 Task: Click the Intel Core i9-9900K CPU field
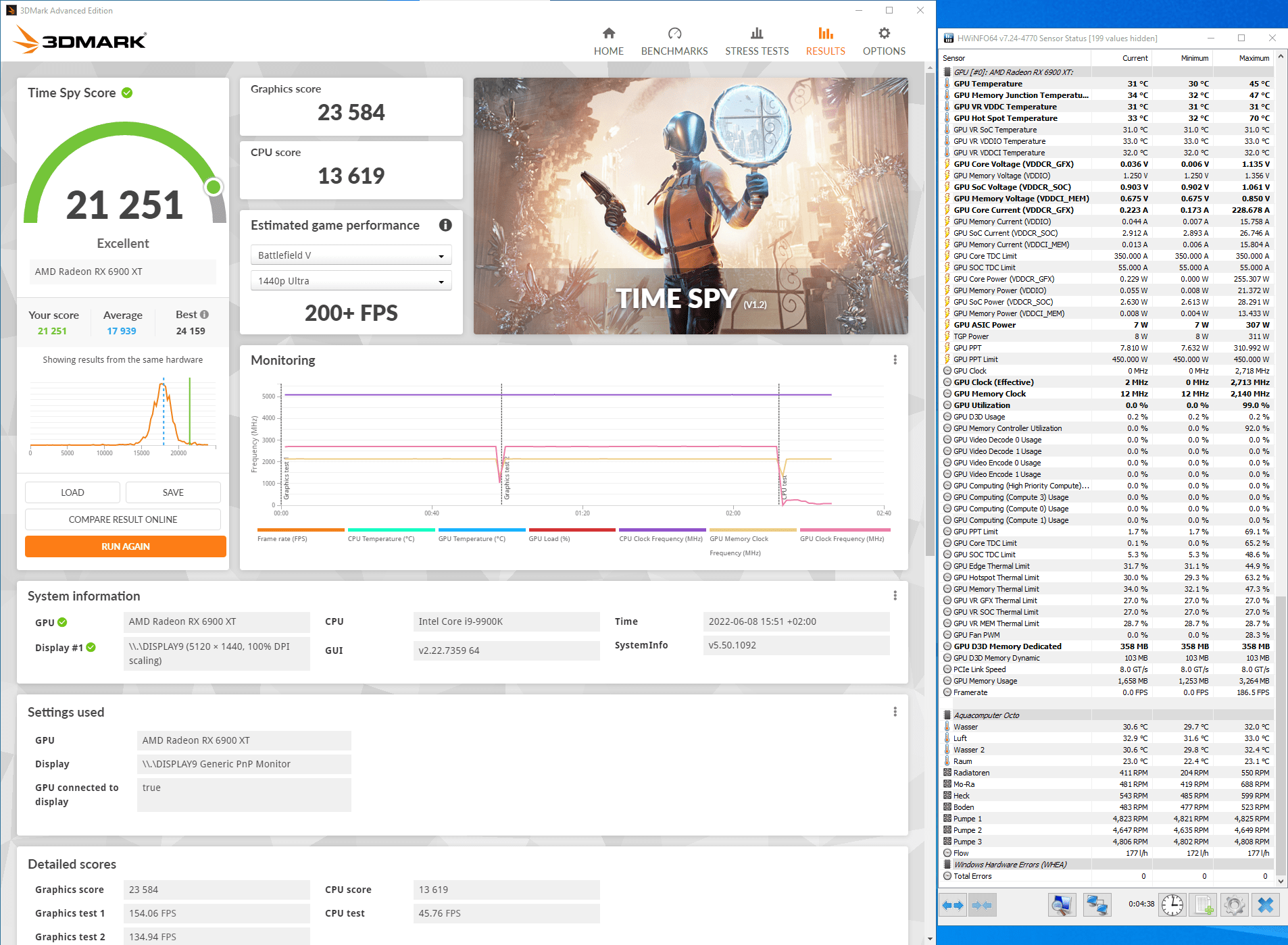coord(506,621)
